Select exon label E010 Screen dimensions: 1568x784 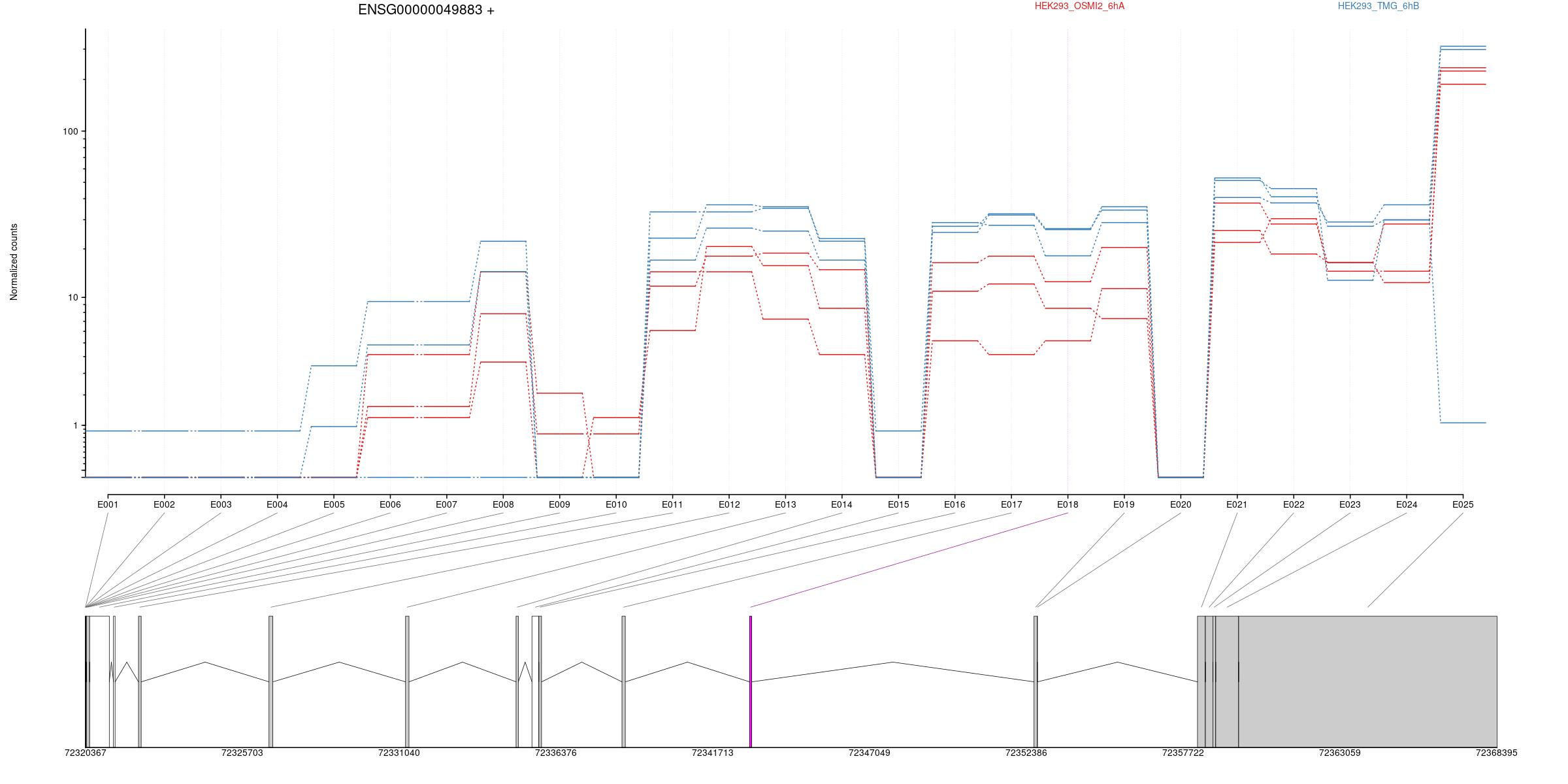point(616,504)
